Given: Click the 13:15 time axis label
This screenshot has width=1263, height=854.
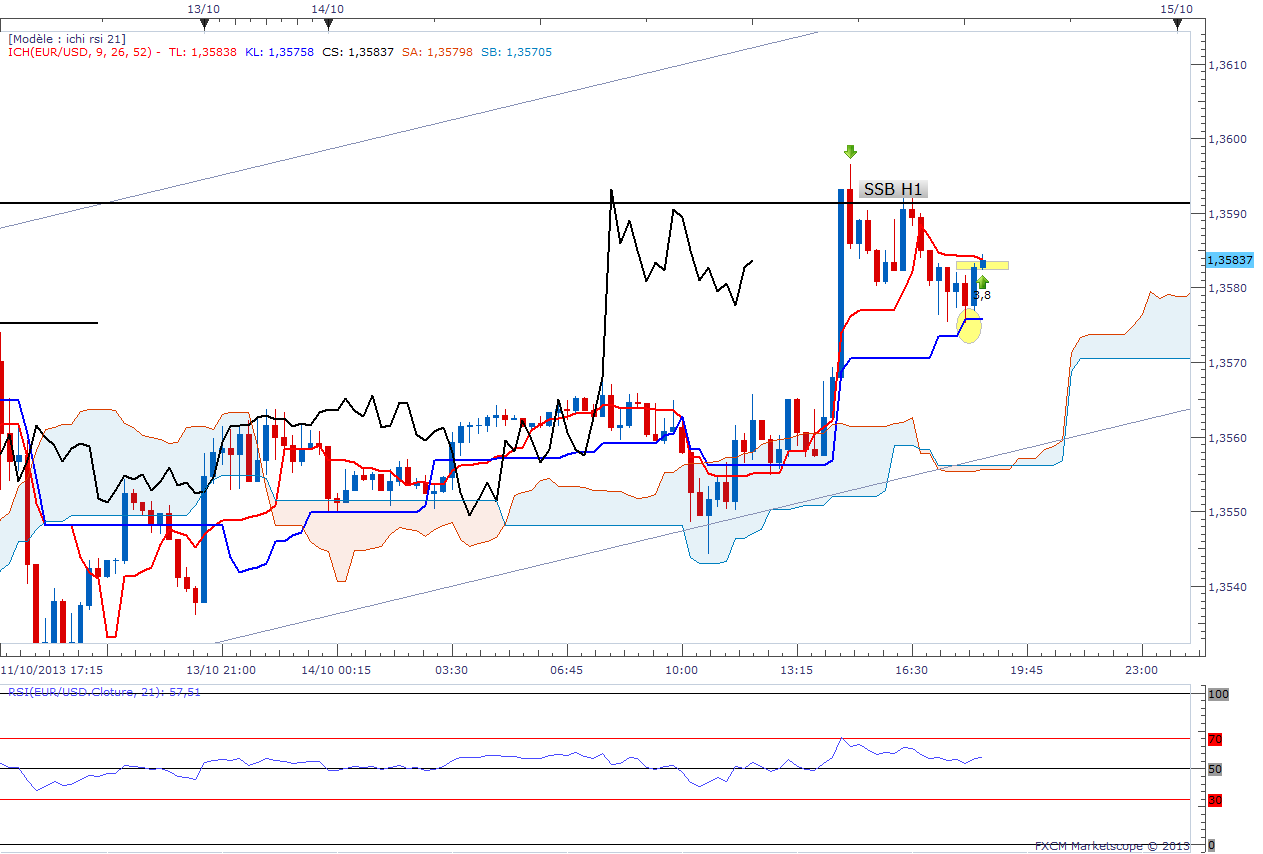Looking at the screenshot, I should (x=797, y=670).
